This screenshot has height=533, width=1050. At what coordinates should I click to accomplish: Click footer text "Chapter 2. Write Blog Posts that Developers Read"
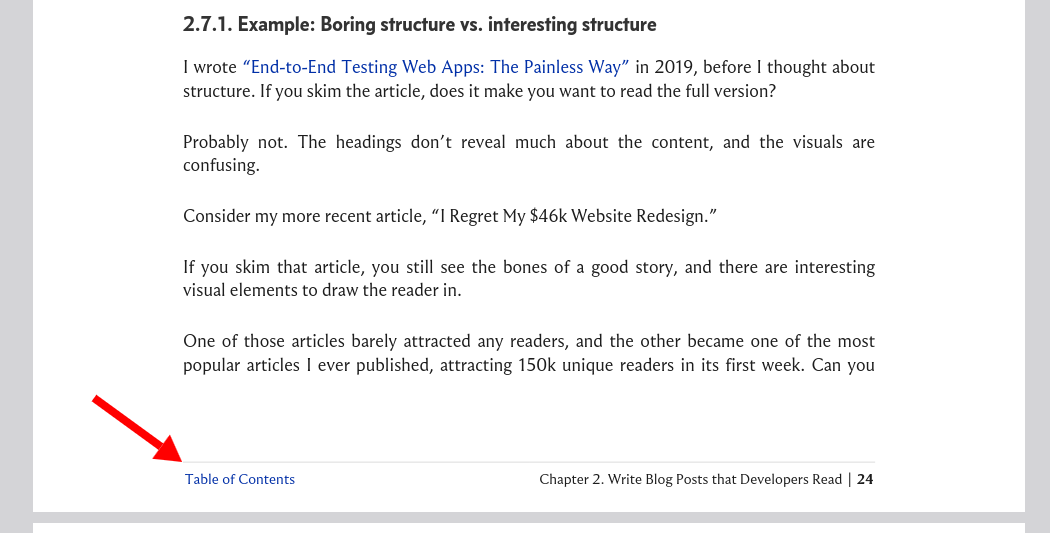coord(690,479)
